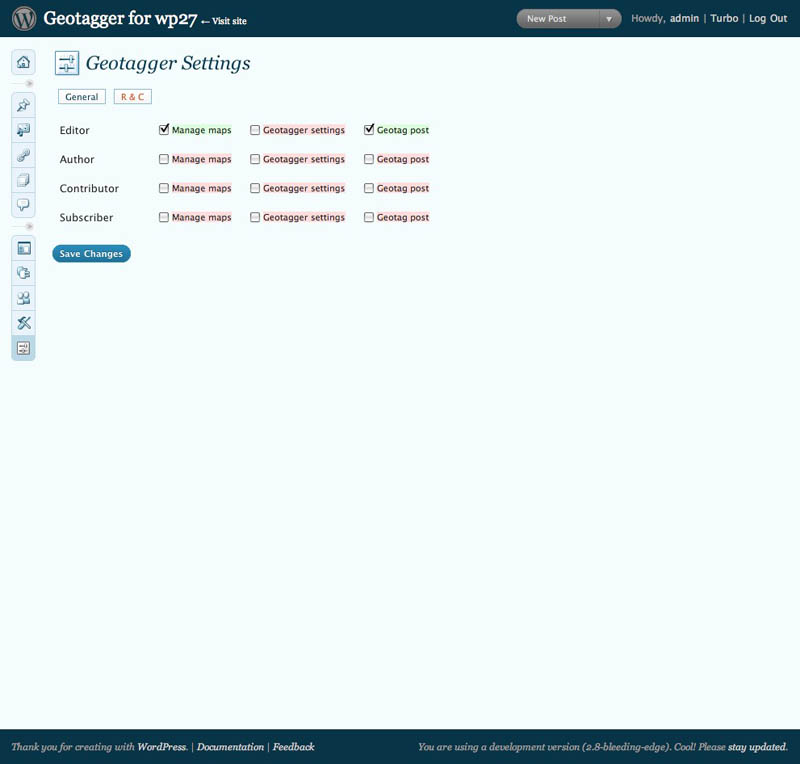Expand sidebar menu using top separator arrow
The width and height of the screenshot is (800, 764).
click(29, 83)
